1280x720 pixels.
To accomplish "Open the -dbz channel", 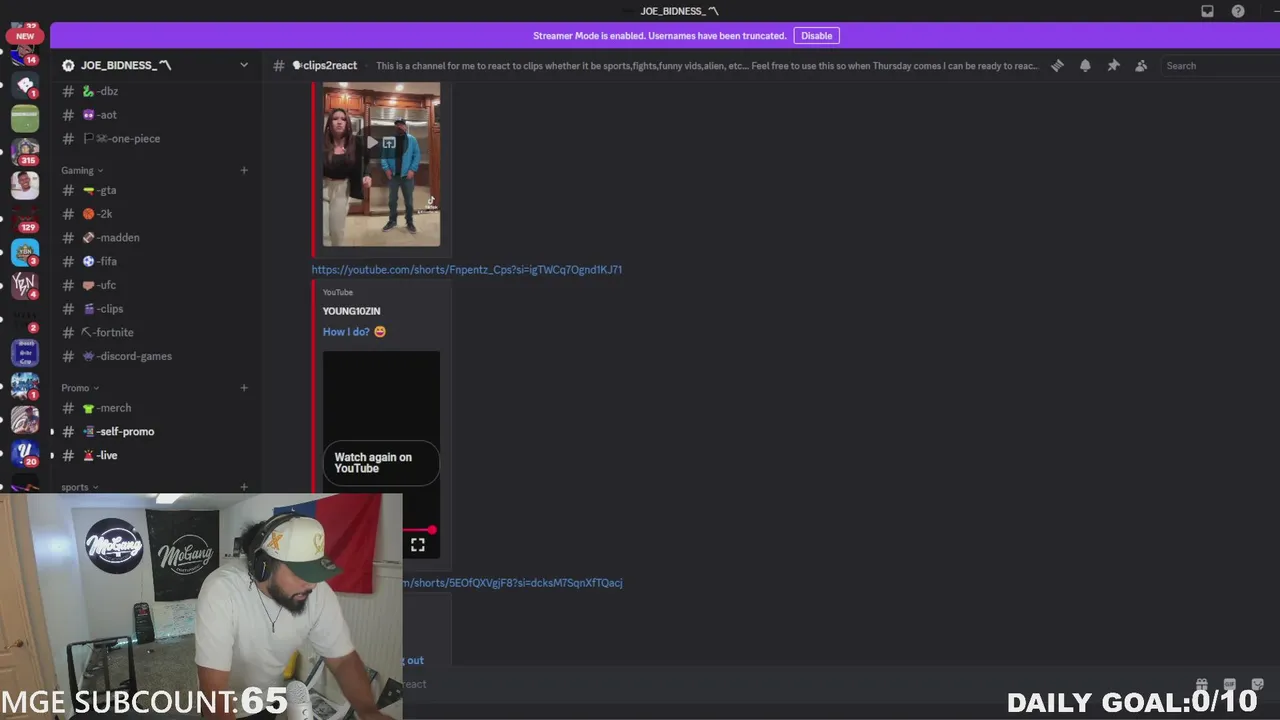I will [x=155, y=91].
